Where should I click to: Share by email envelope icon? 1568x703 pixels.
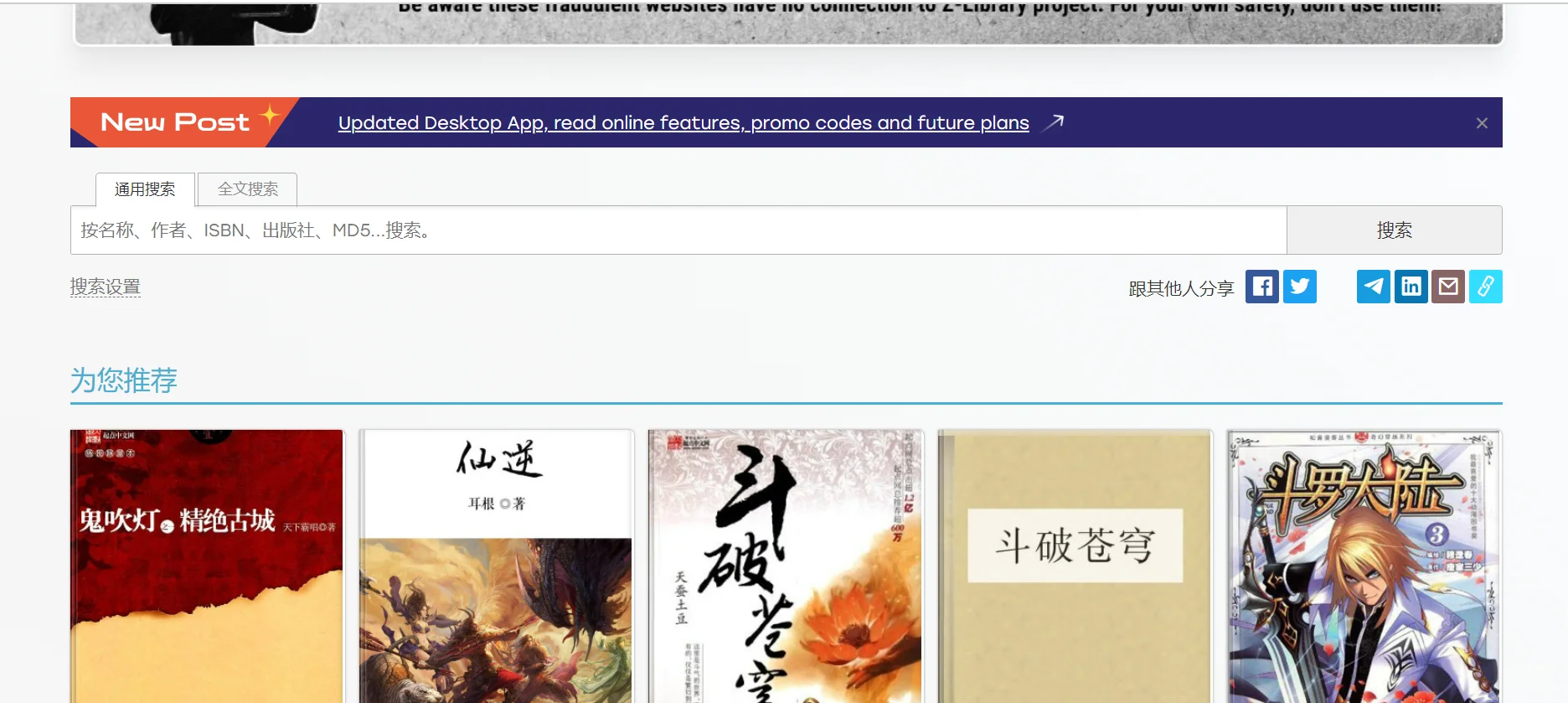(1448, 287)
